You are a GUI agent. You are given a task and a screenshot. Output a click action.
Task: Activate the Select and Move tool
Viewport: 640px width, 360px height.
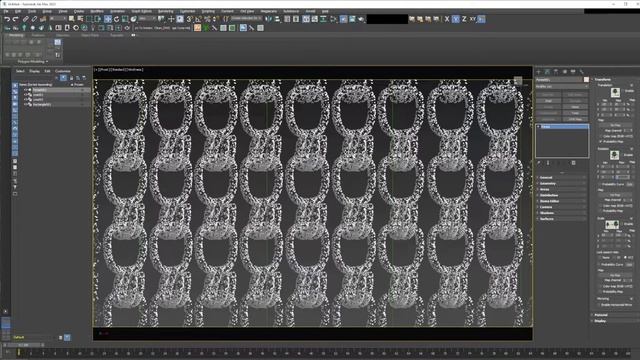108,19
